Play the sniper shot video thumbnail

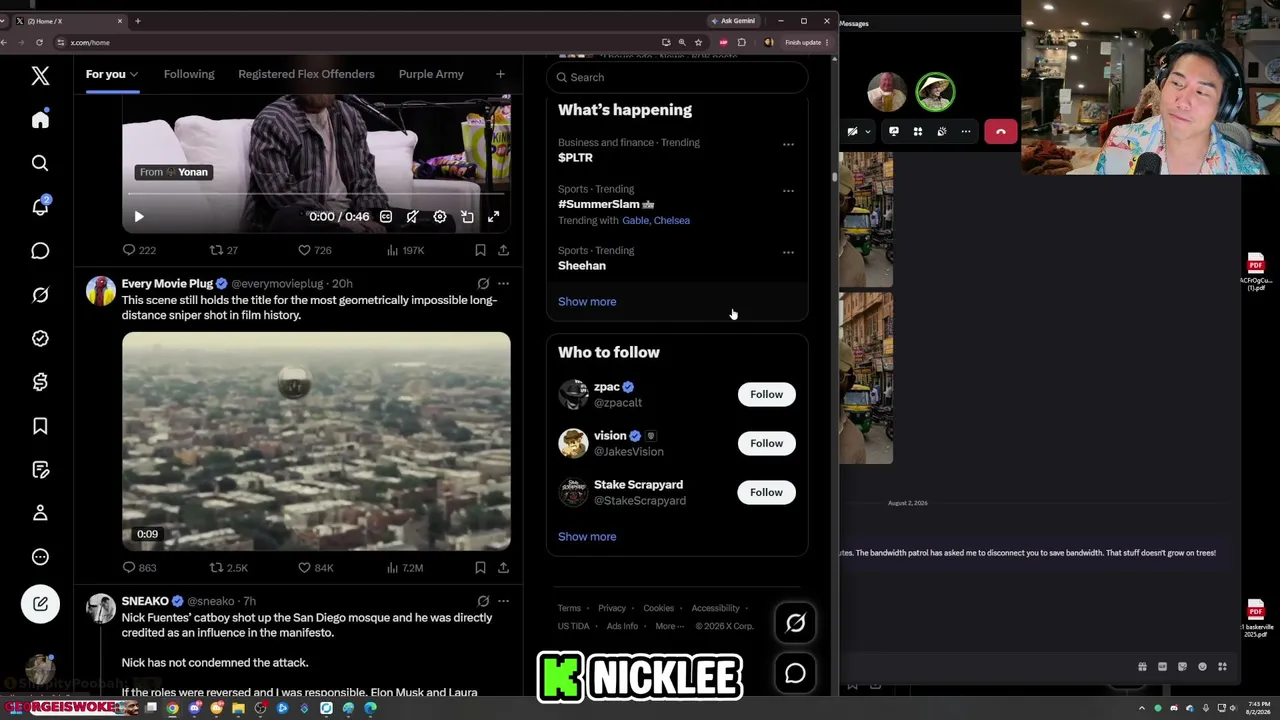coord(316,441)
